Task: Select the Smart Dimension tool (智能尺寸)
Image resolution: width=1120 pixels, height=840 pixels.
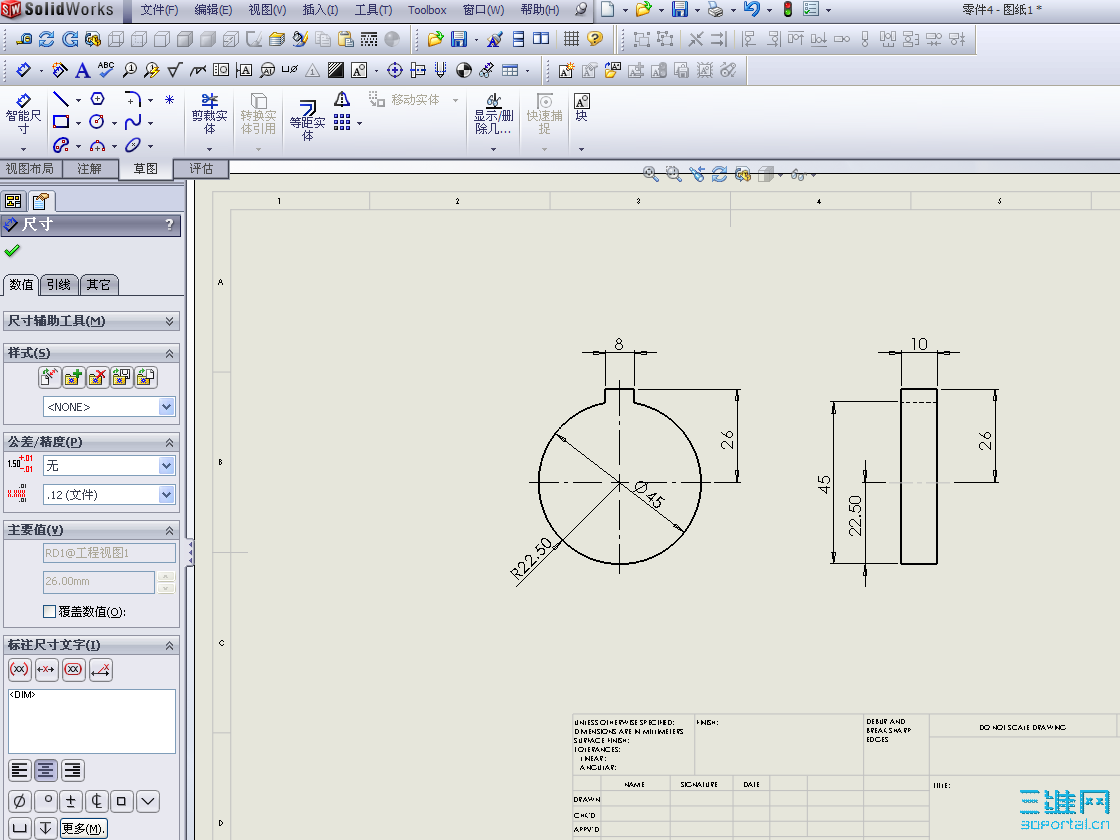Action: tap(23, 115)
